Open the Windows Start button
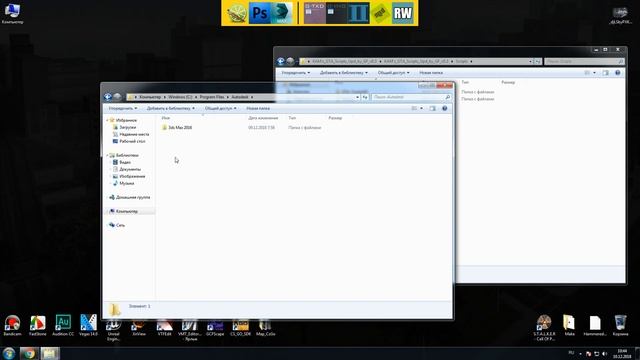 (x=9, y=353)
